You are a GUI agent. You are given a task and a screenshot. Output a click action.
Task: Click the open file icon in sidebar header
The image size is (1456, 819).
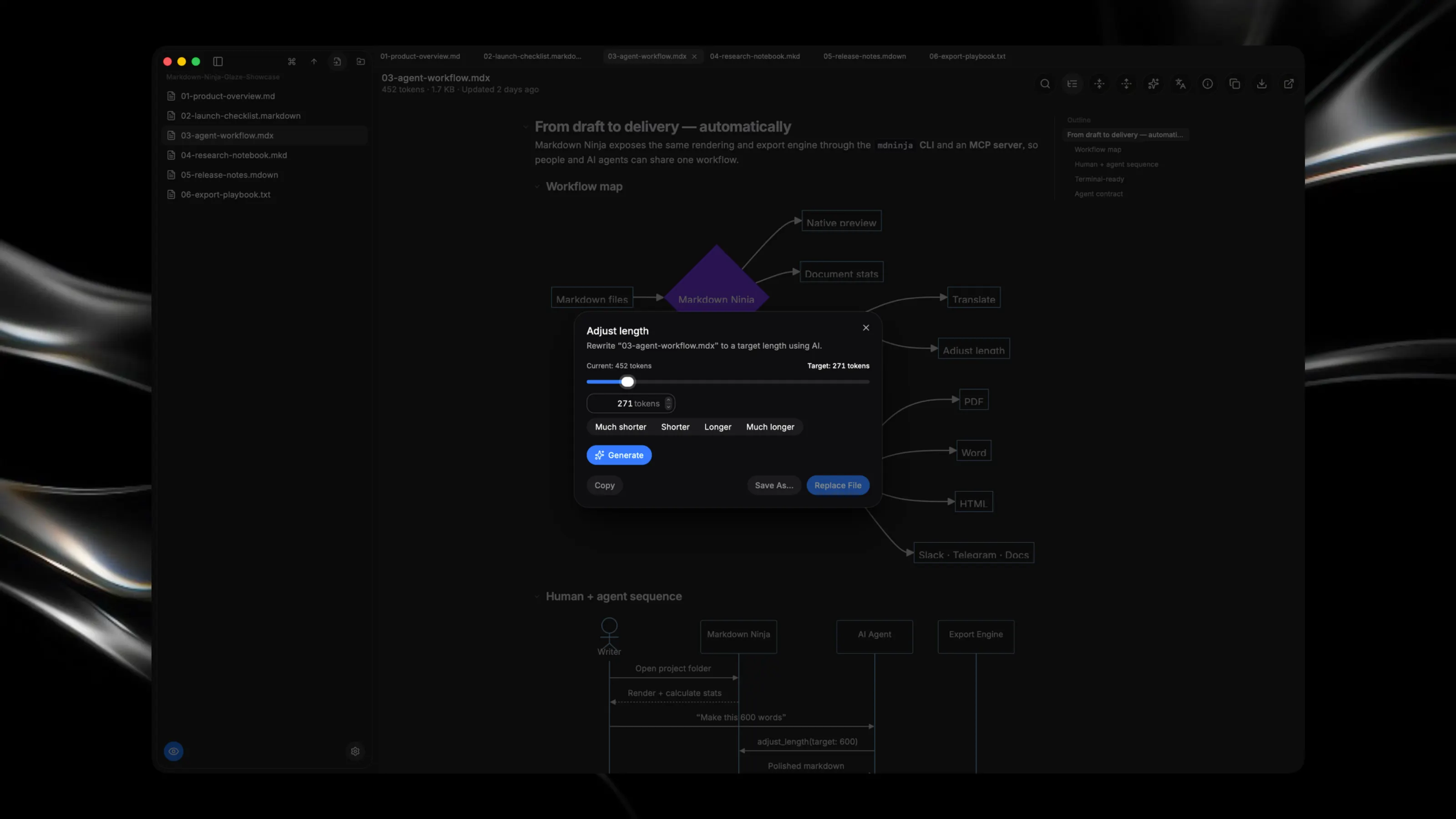pos(337,61)
